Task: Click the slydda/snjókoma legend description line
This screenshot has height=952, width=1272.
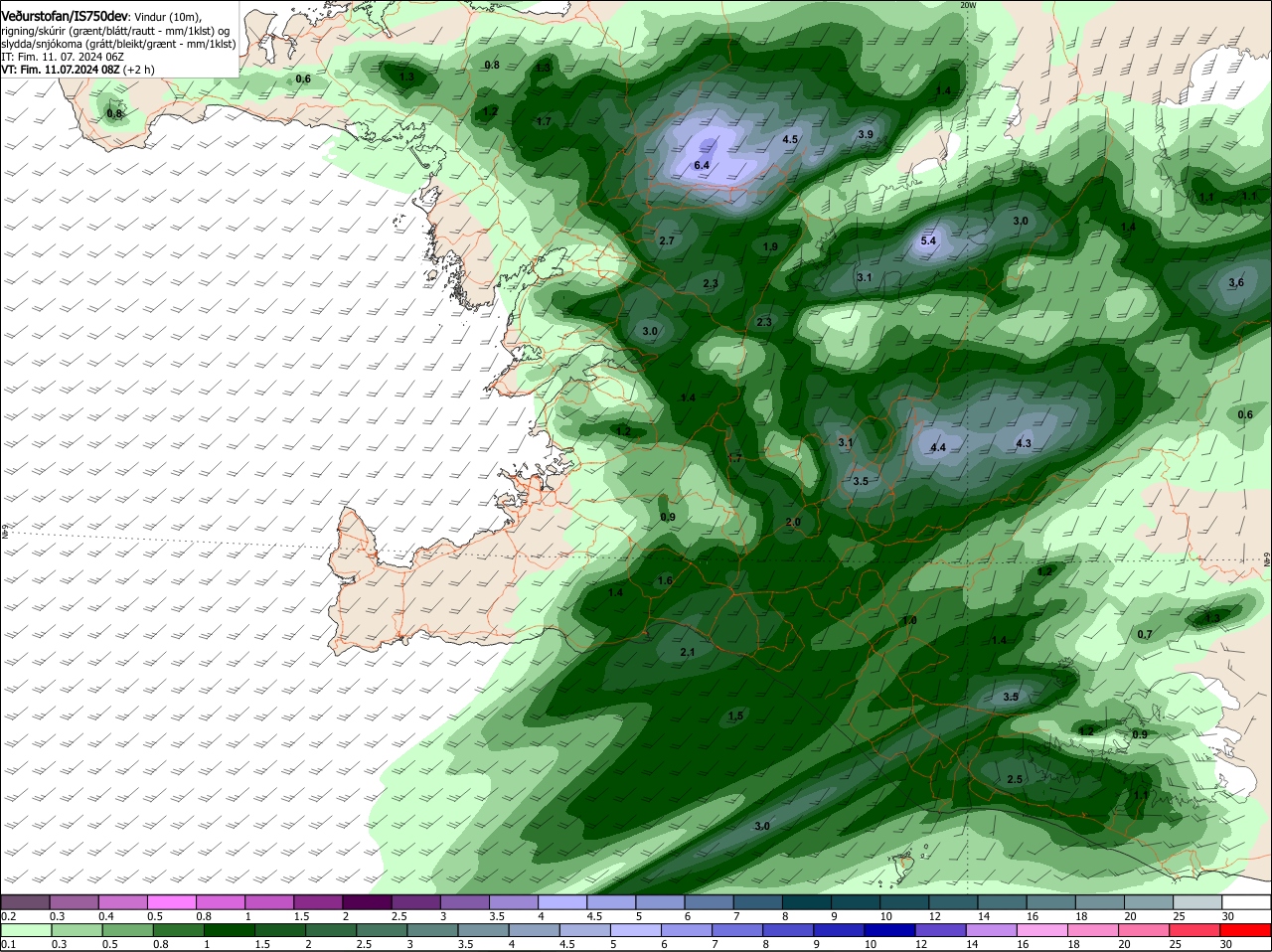Action: pos(118,44)
